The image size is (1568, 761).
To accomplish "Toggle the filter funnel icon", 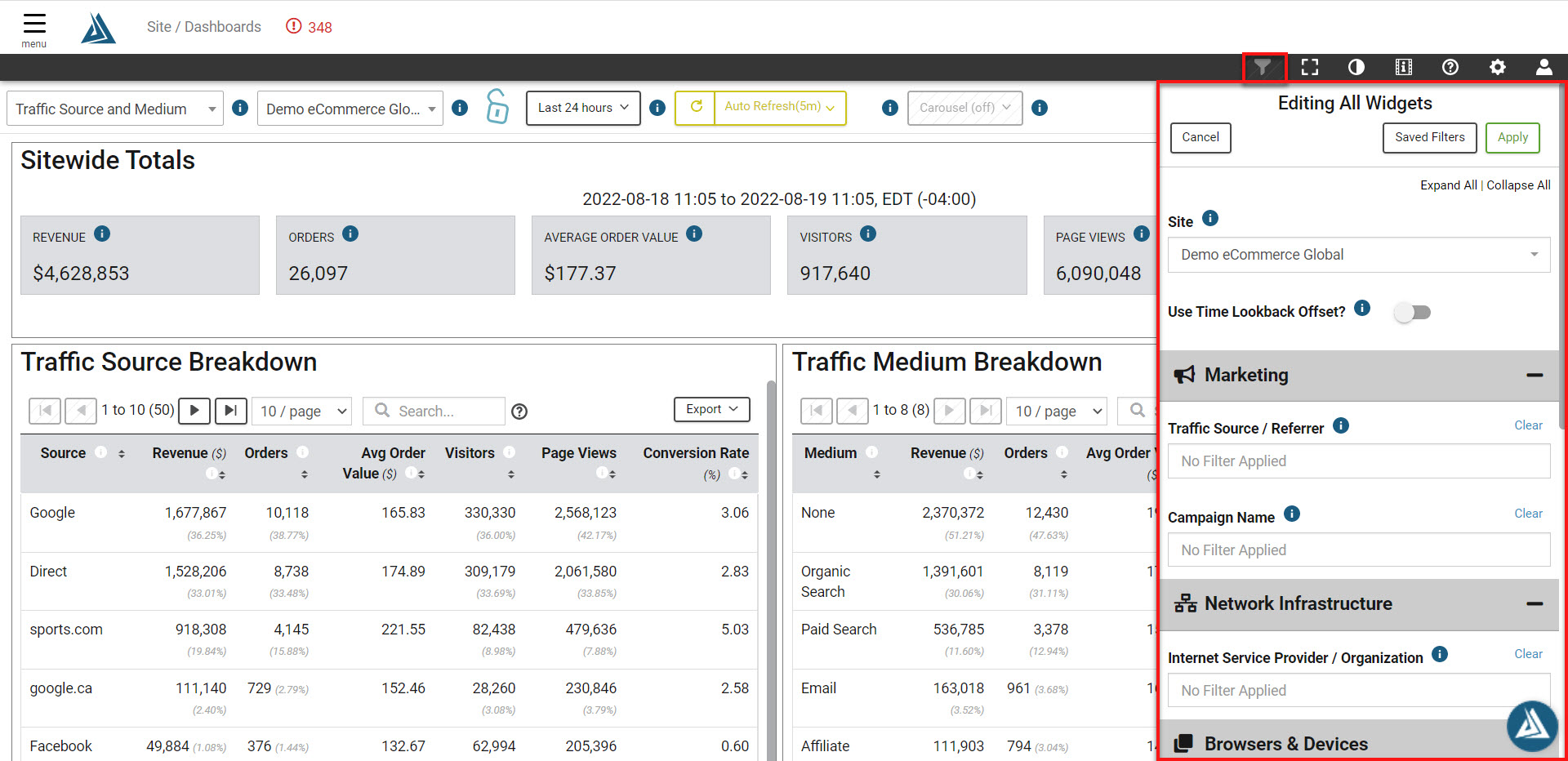I will (x=1263, y=67).
